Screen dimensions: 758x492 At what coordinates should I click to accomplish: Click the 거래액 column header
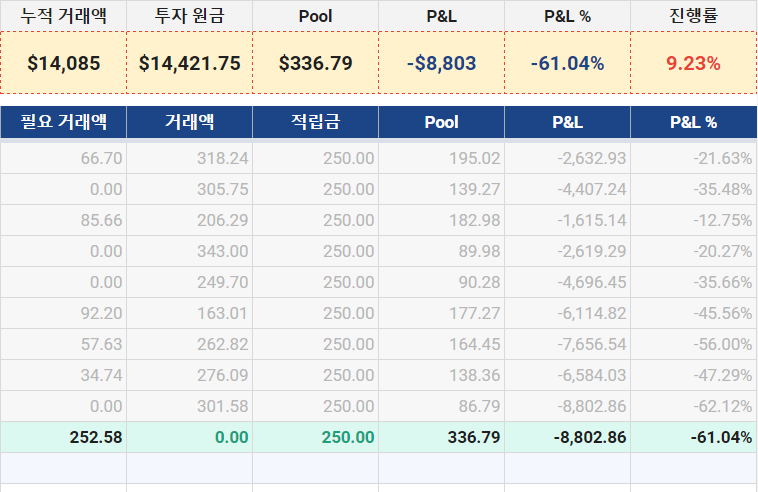pyautogui.click(x=190, y=122)
